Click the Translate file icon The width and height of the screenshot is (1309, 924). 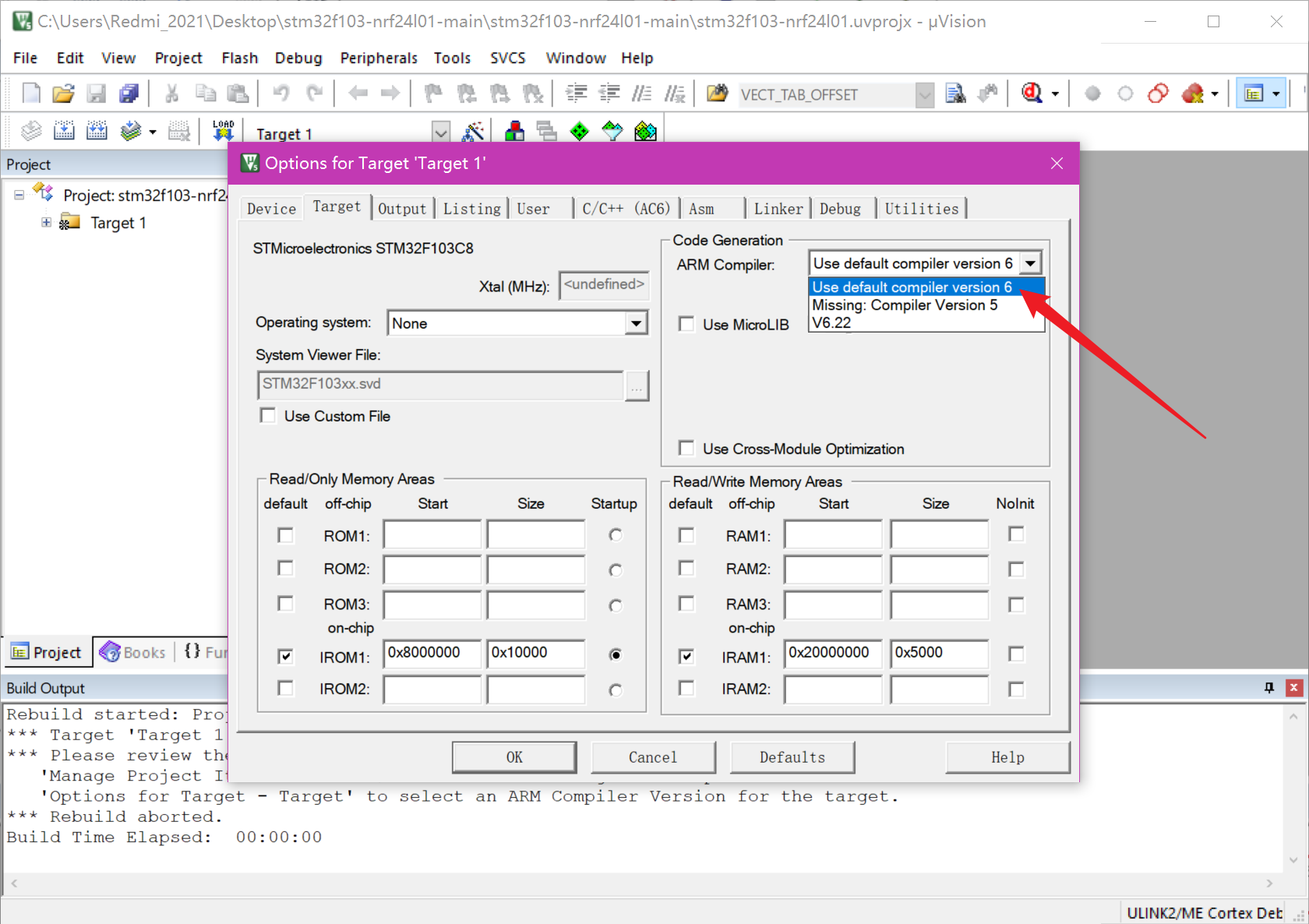point(31,131)
